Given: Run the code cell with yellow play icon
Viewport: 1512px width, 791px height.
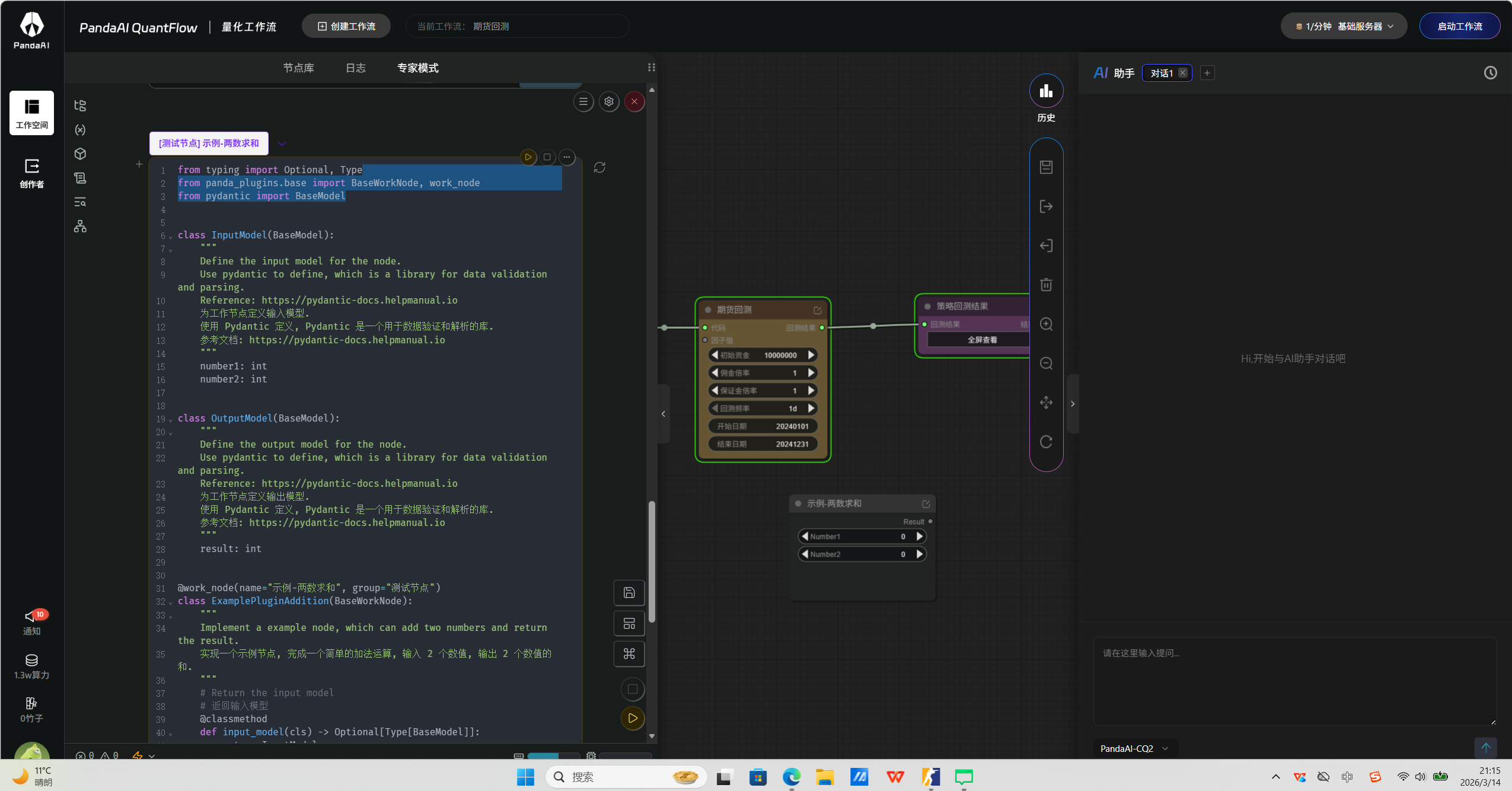Looking at the screenshot, I should coord(528,157).
